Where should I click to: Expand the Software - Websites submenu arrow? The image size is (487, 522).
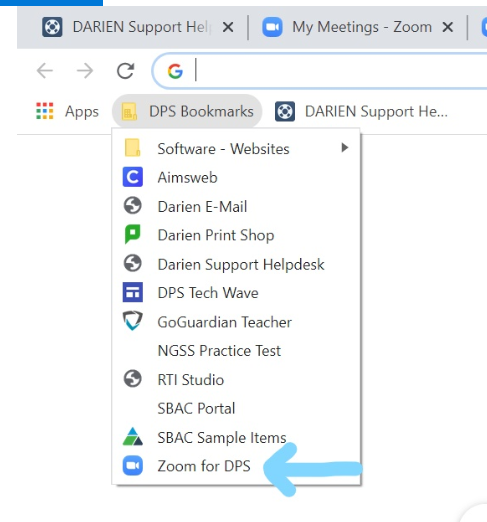tap(345, 148)
